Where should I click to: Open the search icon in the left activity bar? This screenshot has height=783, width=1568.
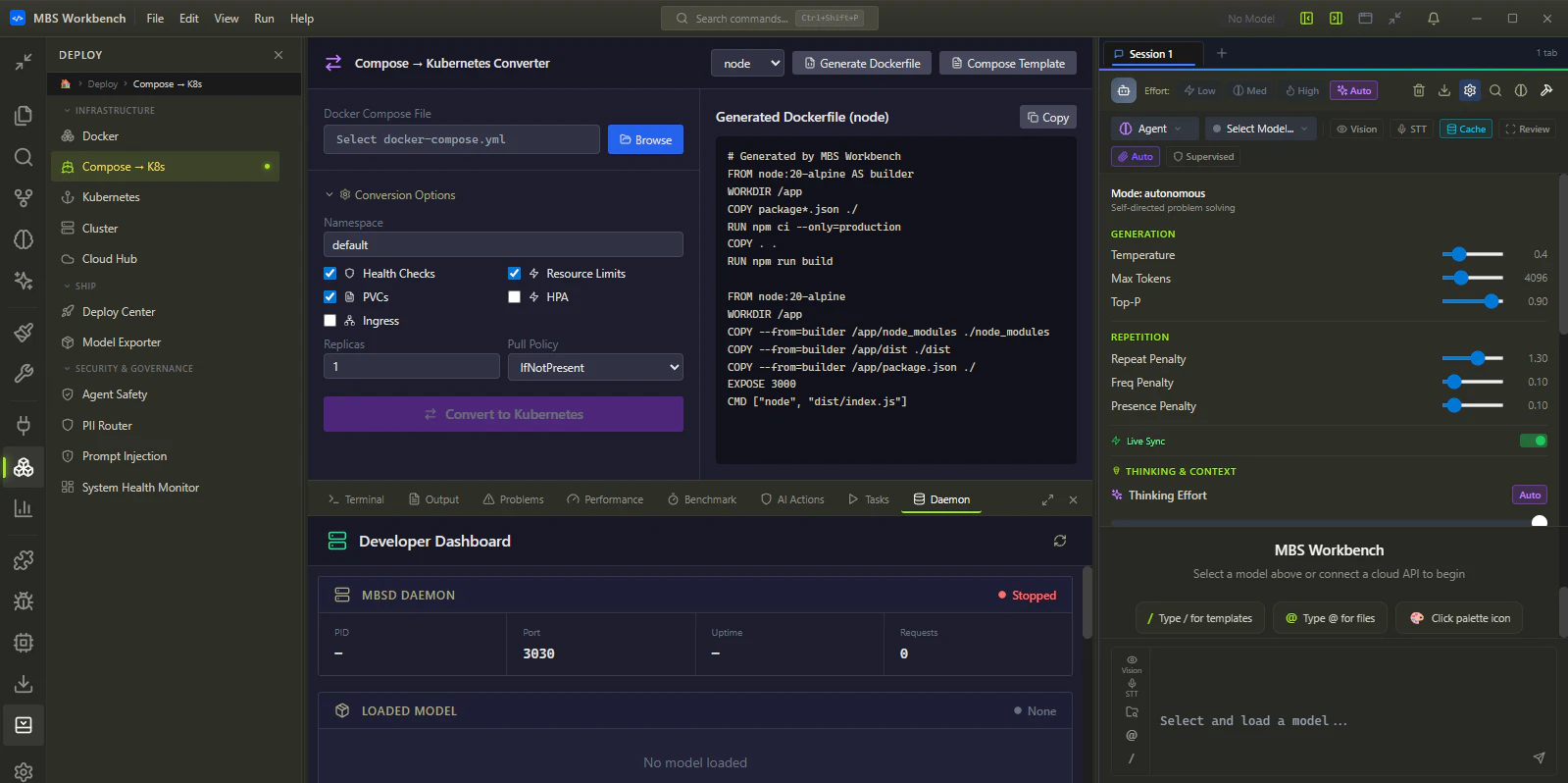pos(24,157)
